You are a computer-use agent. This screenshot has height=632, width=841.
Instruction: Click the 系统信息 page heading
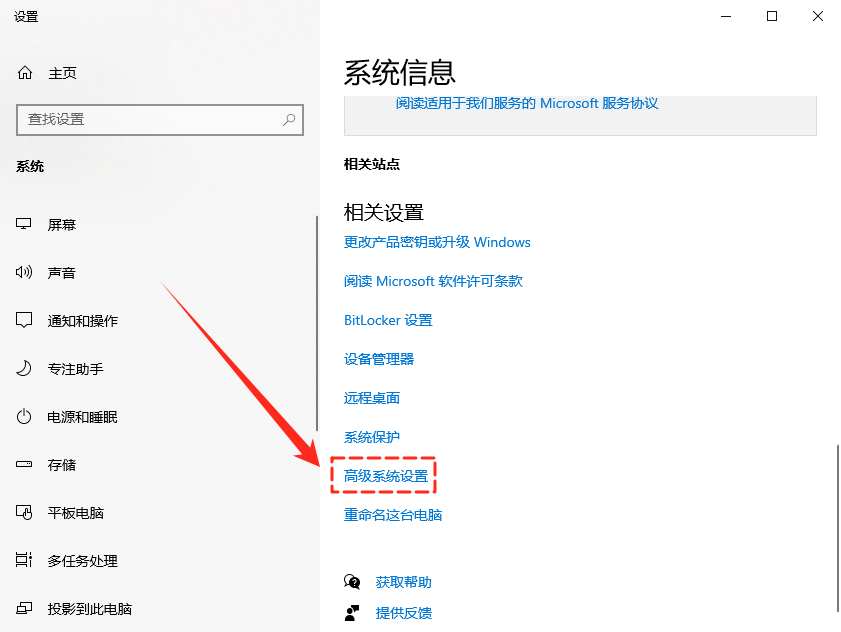coord(400,72)
